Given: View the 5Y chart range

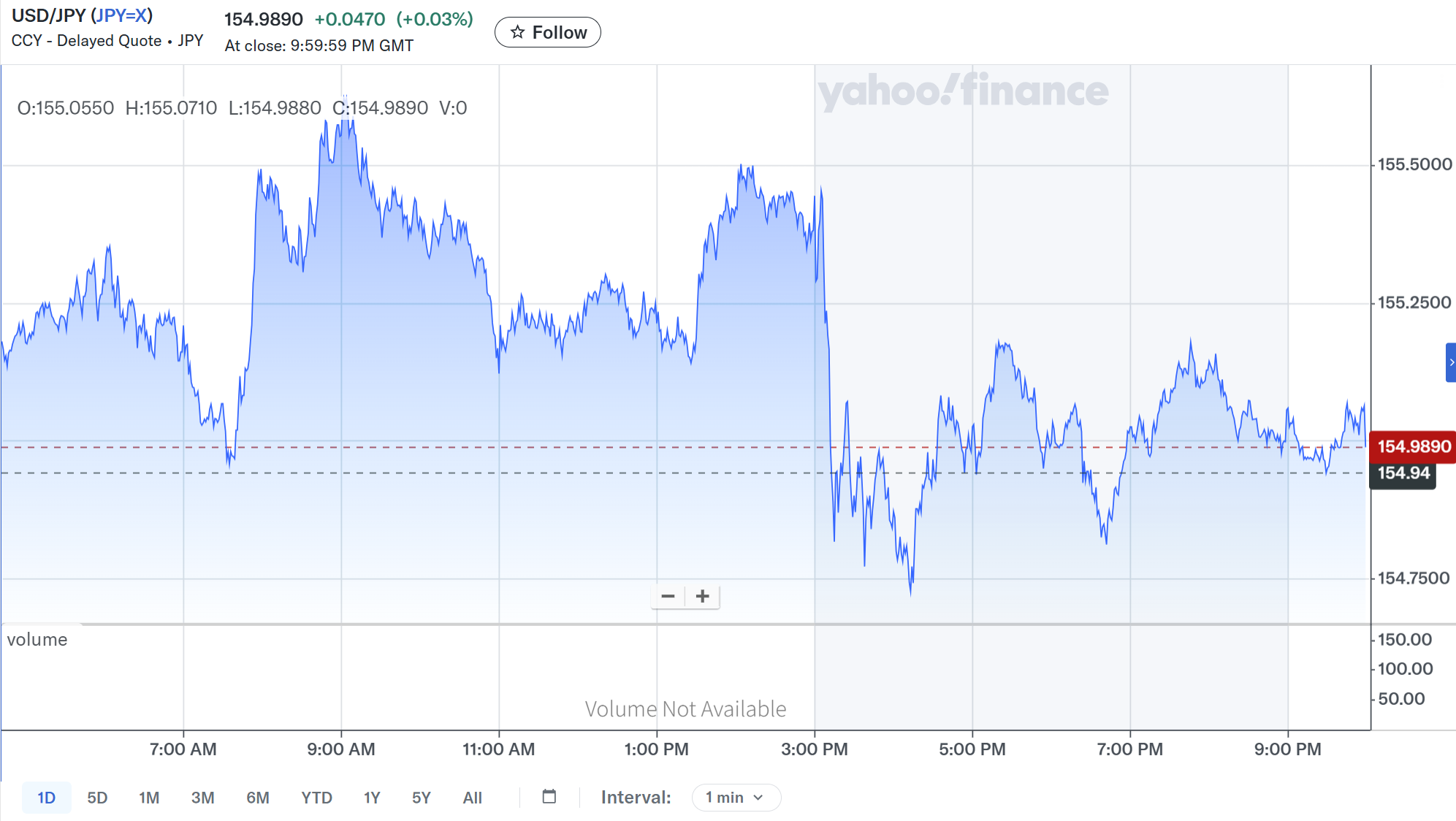Looking at the screenshot, I should tap(422, 798).
